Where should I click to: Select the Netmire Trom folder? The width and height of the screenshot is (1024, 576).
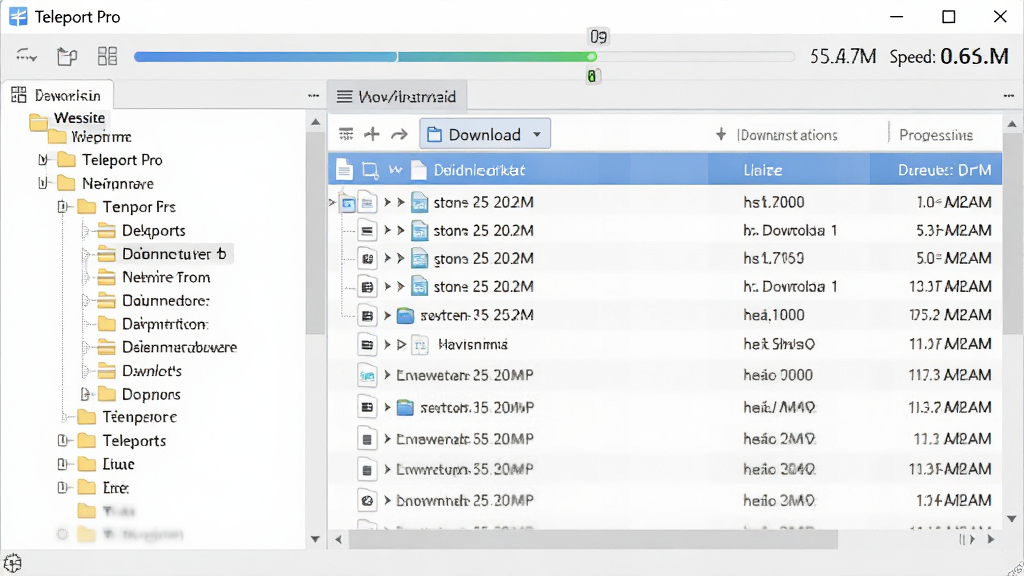153,278
